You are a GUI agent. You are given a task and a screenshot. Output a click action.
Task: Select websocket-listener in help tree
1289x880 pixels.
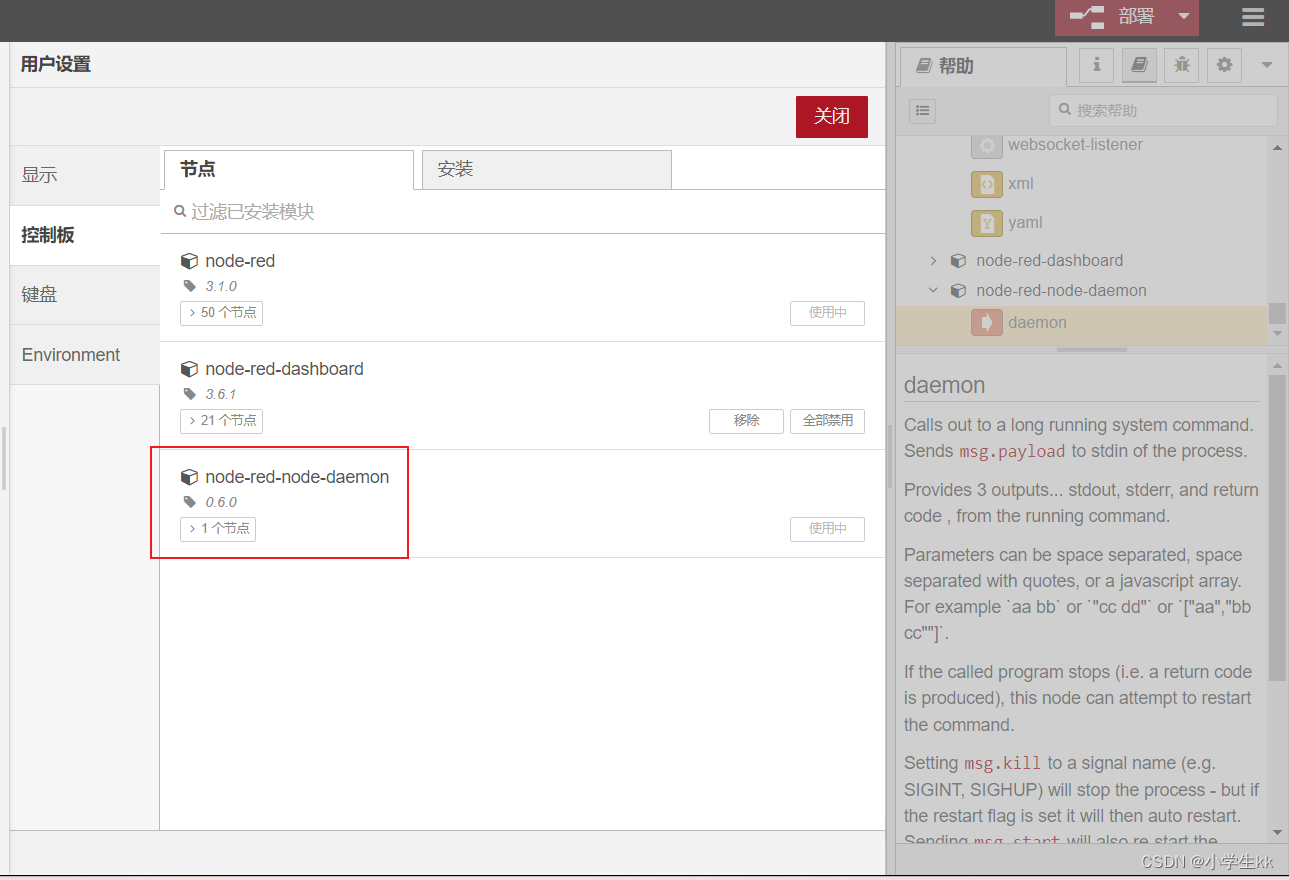click(1075, 145)
